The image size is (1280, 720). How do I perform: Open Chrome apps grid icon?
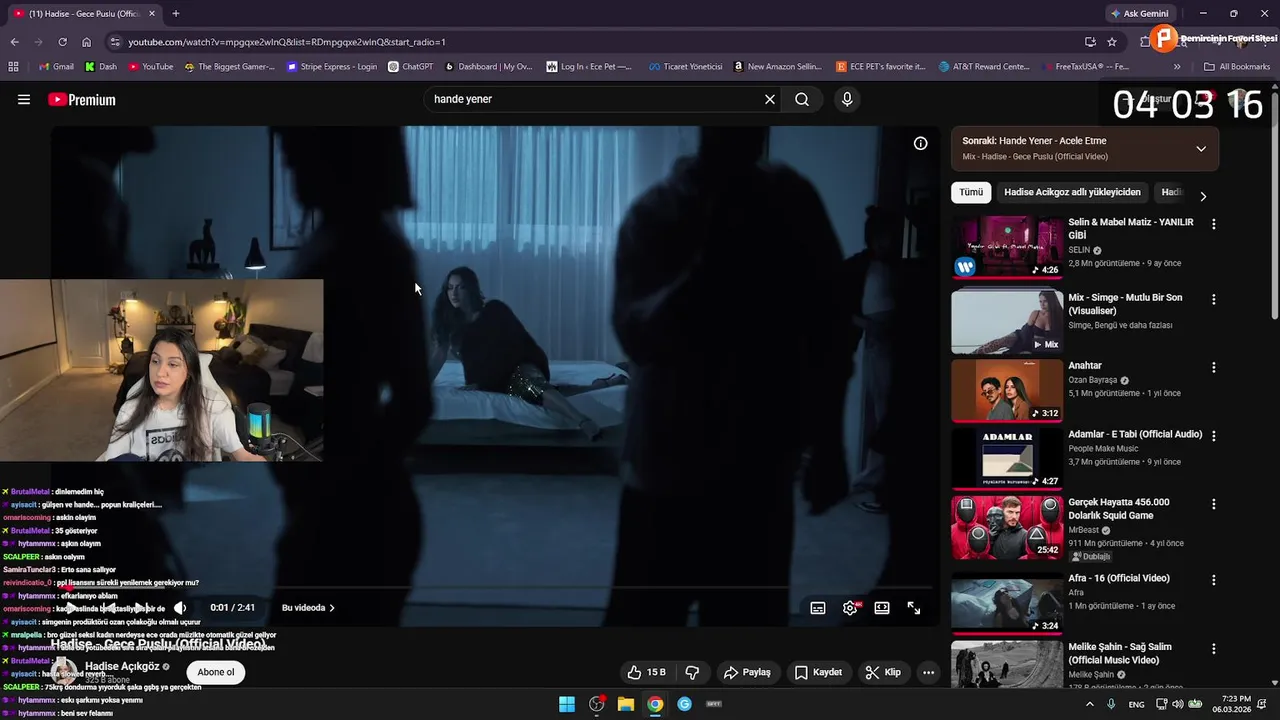(13, 67)
